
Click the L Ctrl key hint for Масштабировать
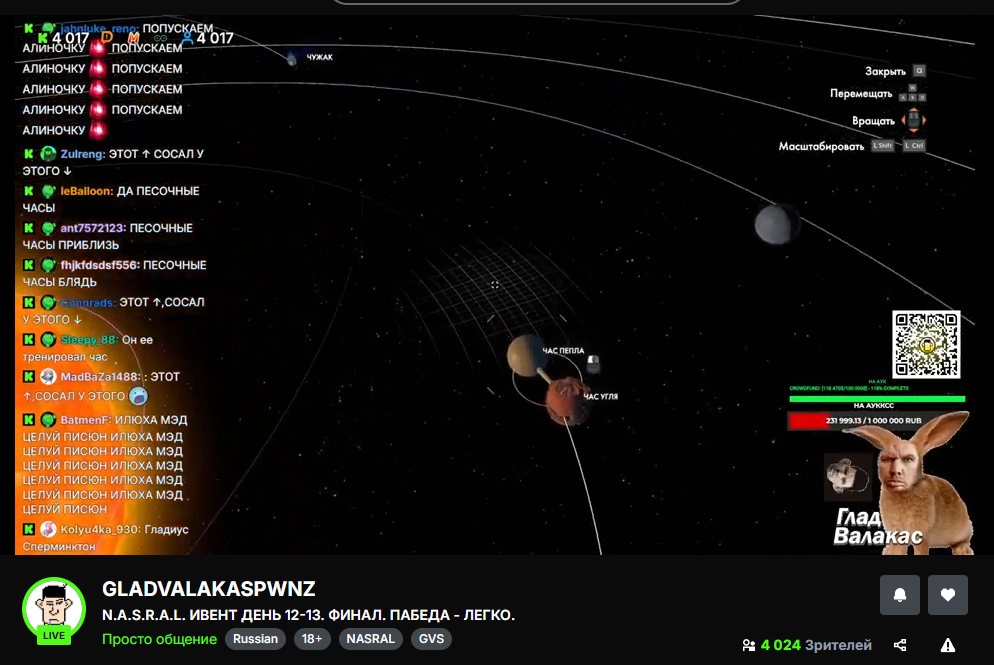[x=913, y=146]
